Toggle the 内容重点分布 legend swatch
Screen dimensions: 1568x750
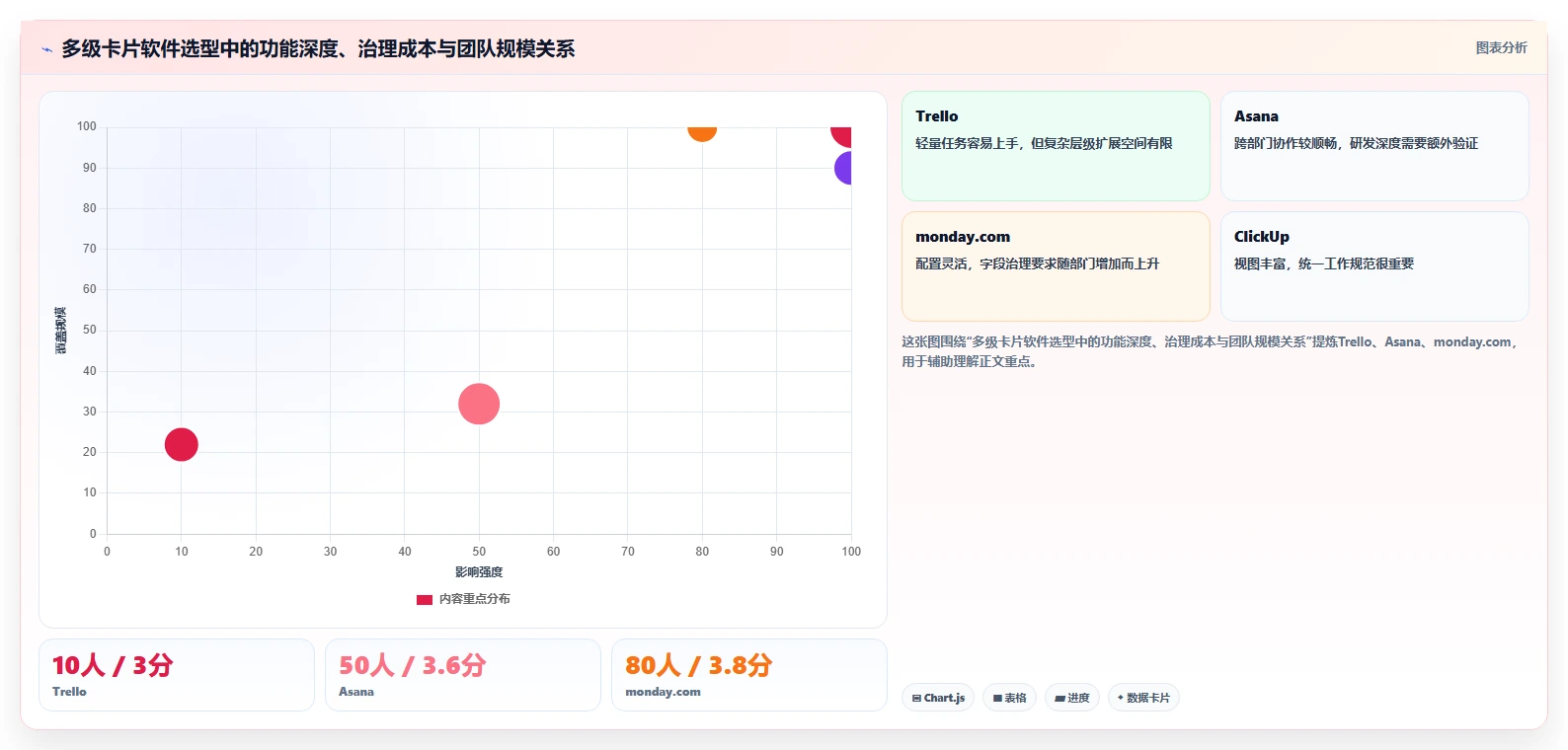(425, 599)
